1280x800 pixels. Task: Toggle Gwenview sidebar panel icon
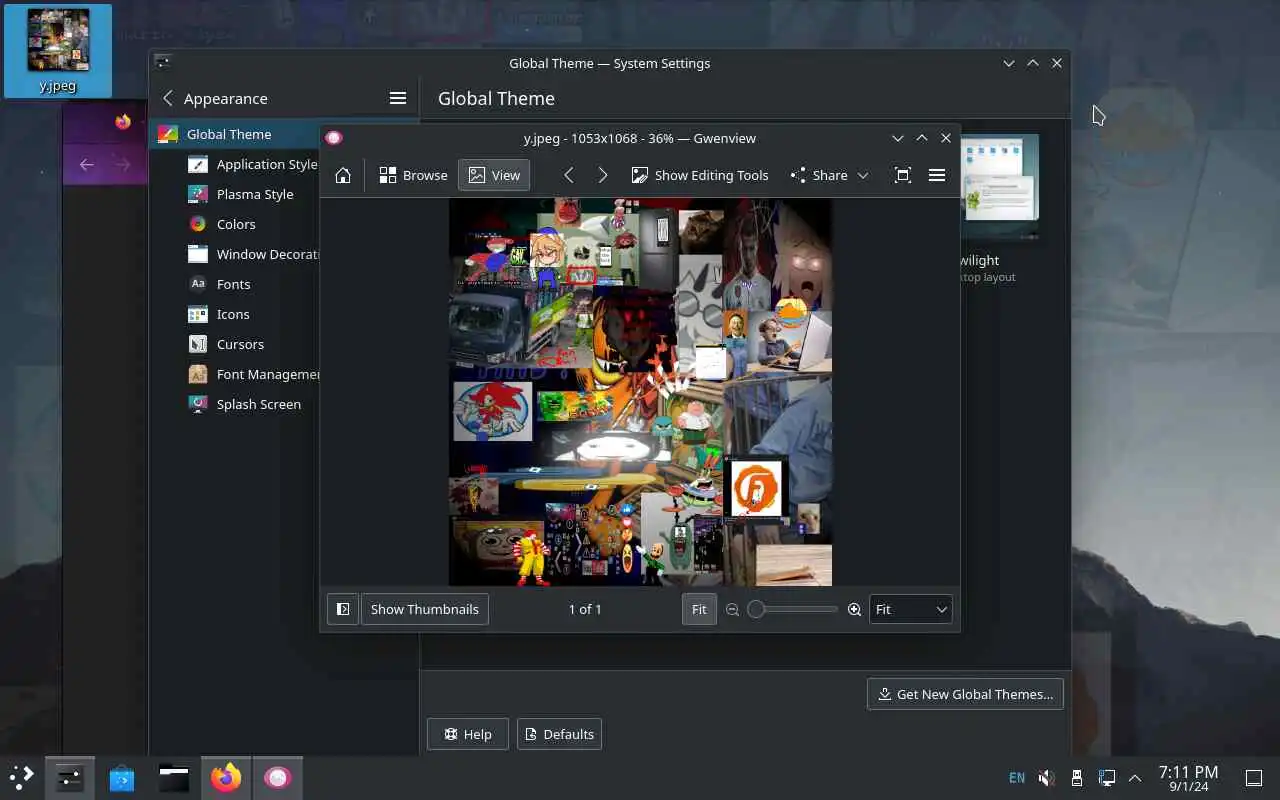[x=343, y=609]
